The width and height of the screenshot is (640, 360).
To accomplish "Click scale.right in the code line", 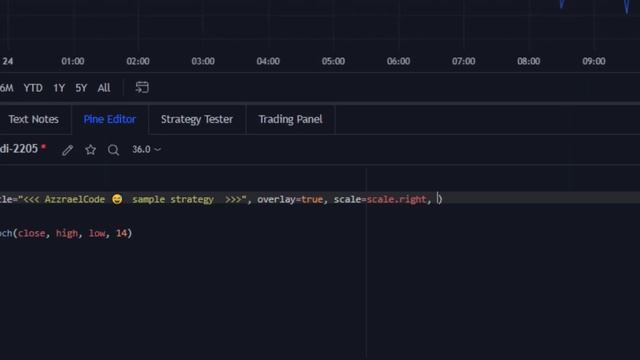I will 396,199.
